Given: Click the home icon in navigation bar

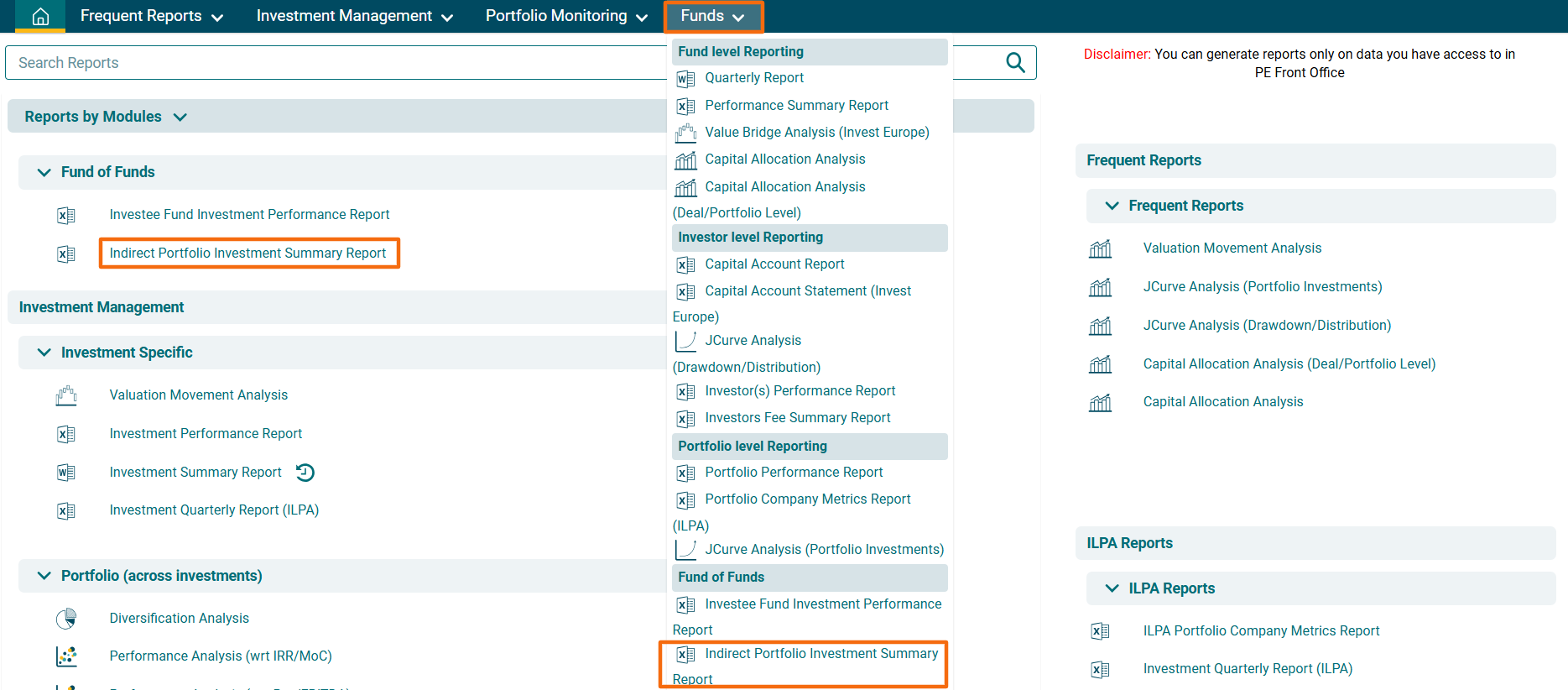Looking at the screenshot, I should coord(40,16).
